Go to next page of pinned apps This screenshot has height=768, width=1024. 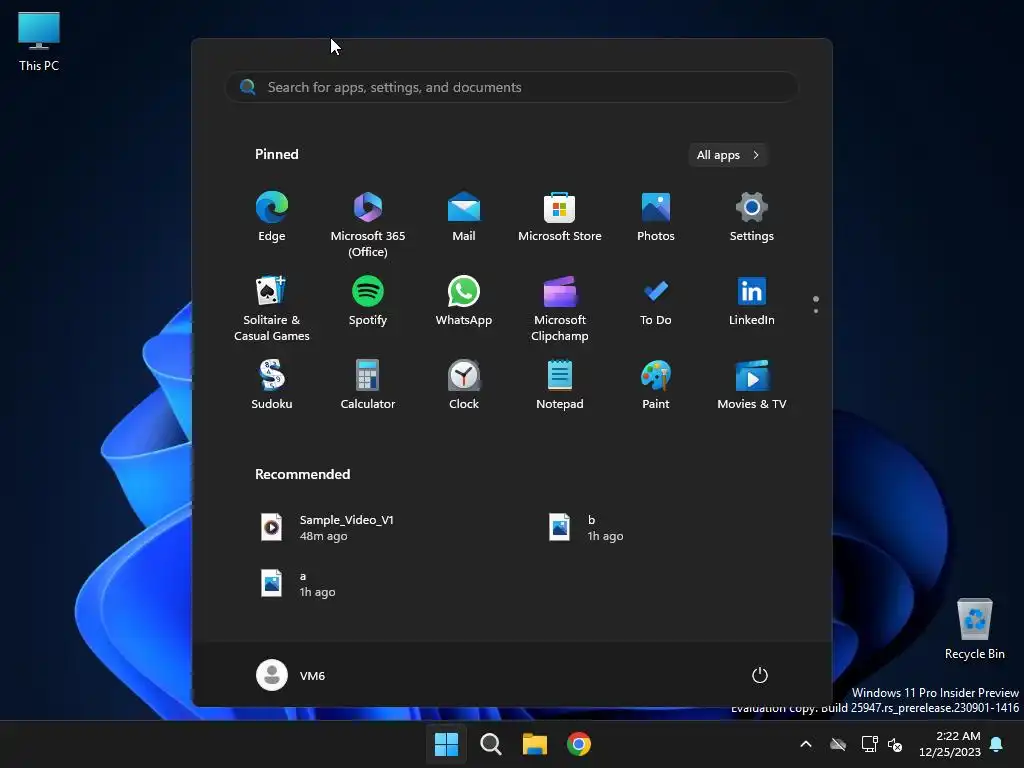pyautogui.click(x=816, y=311)
